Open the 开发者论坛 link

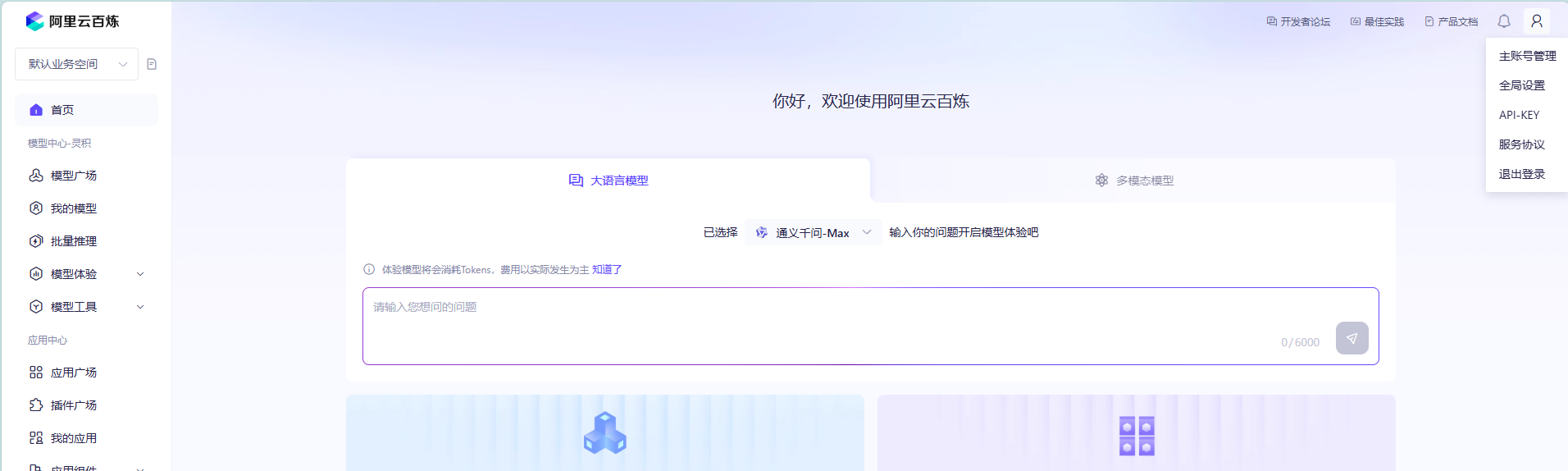pos(1298,22)
